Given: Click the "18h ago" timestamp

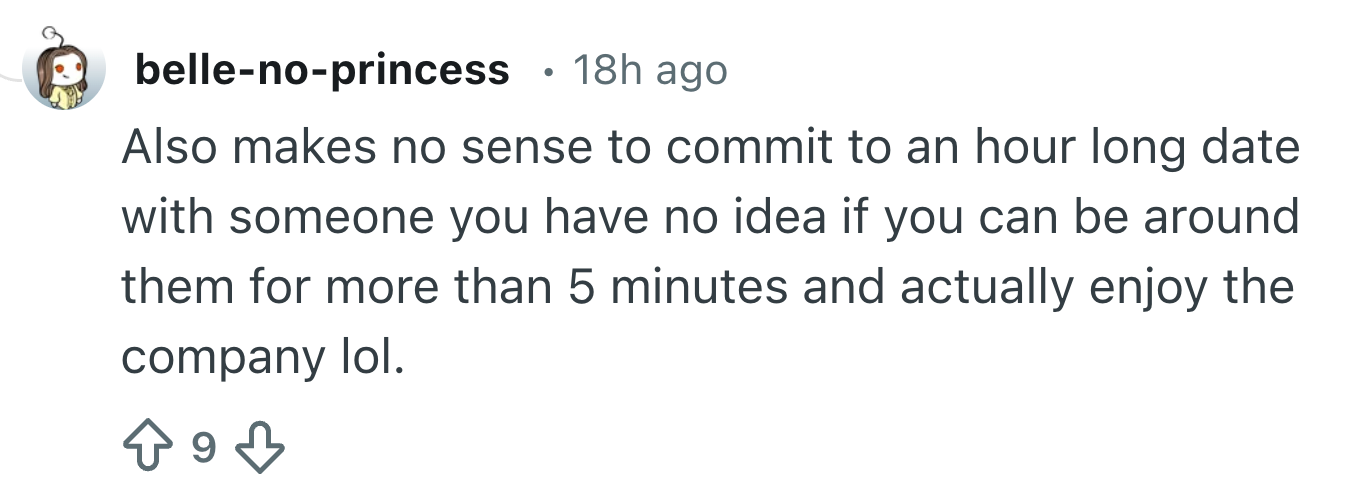Looking at the screenshot, I should 649,71.
